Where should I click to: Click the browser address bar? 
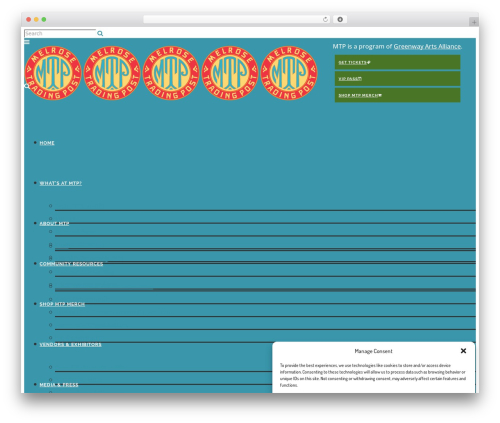(237, 19)
